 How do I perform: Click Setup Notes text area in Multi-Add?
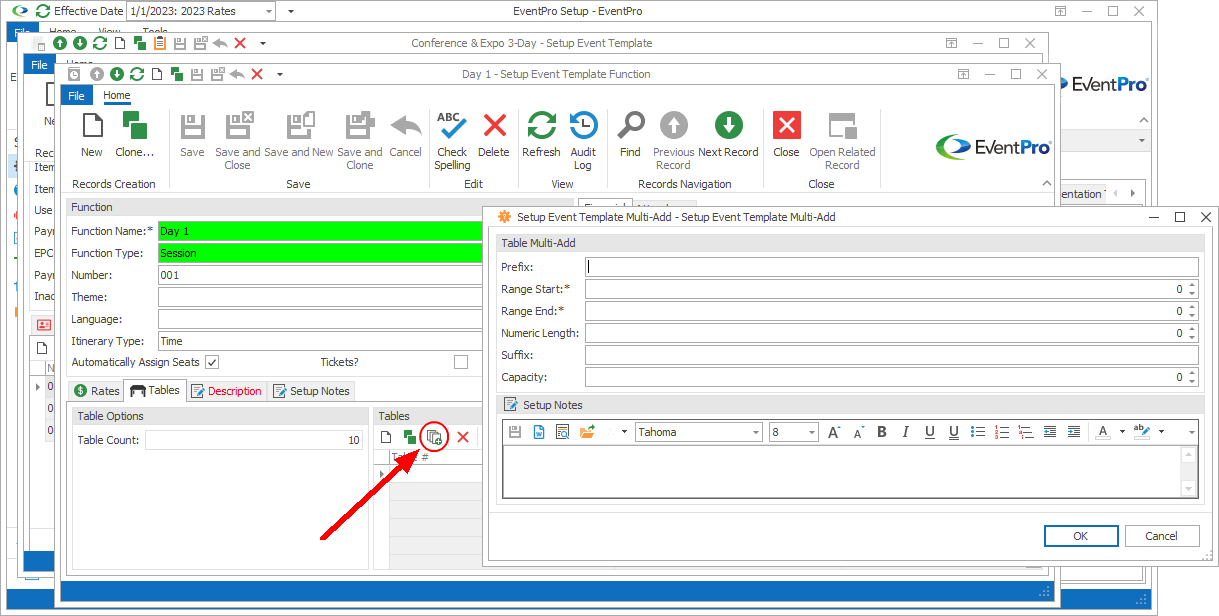tap(840, 471)
